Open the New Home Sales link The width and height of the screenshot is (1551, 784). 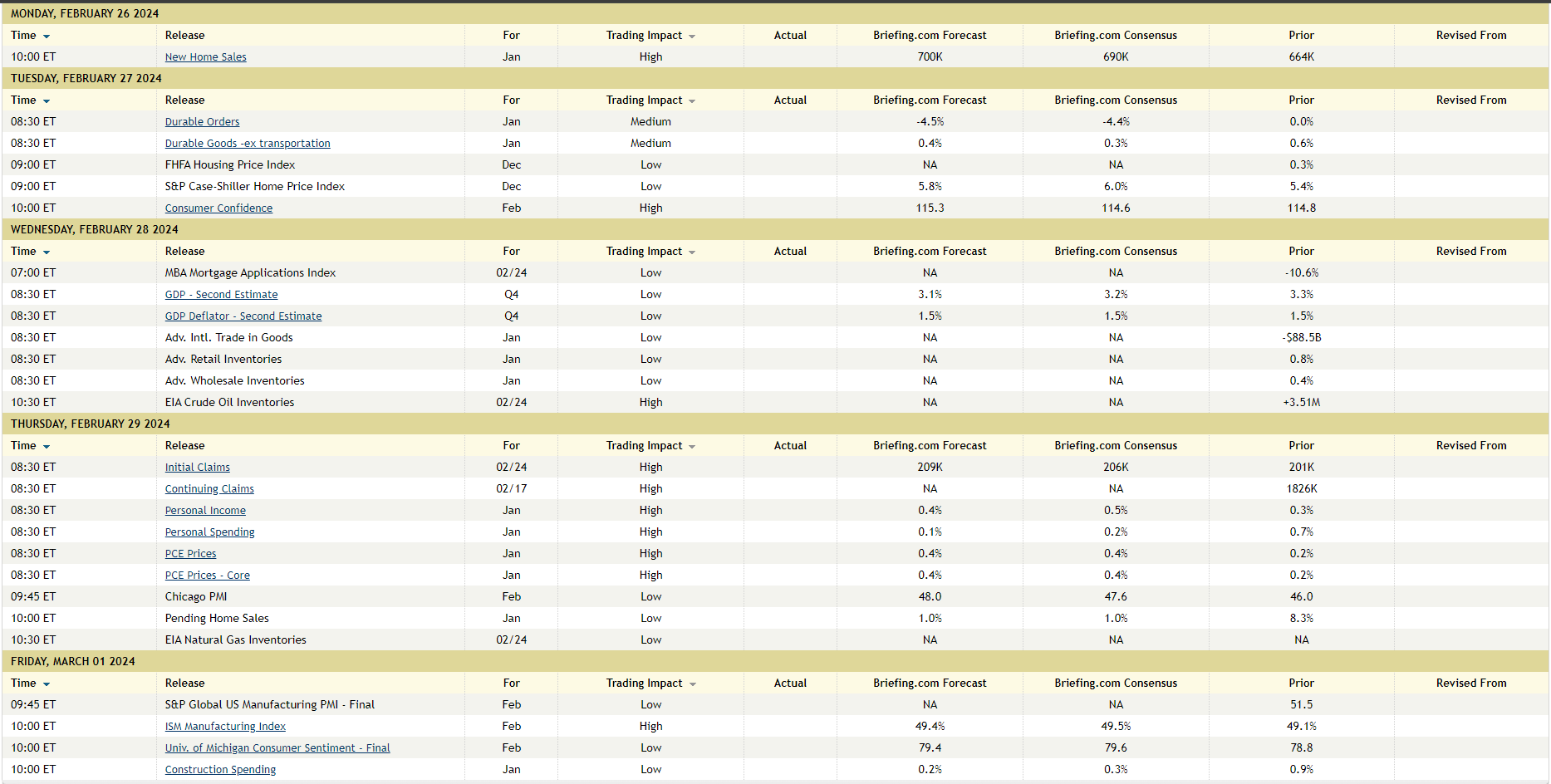tap(205, 57)
